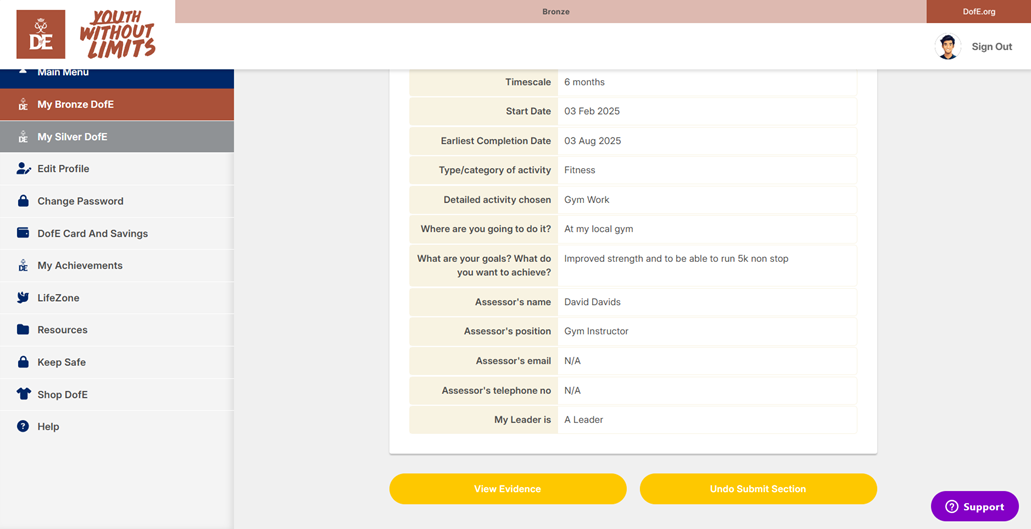Click the Resources folder icon
The height and width of the screenshot is (529, 1031).
tap(23, 330)
